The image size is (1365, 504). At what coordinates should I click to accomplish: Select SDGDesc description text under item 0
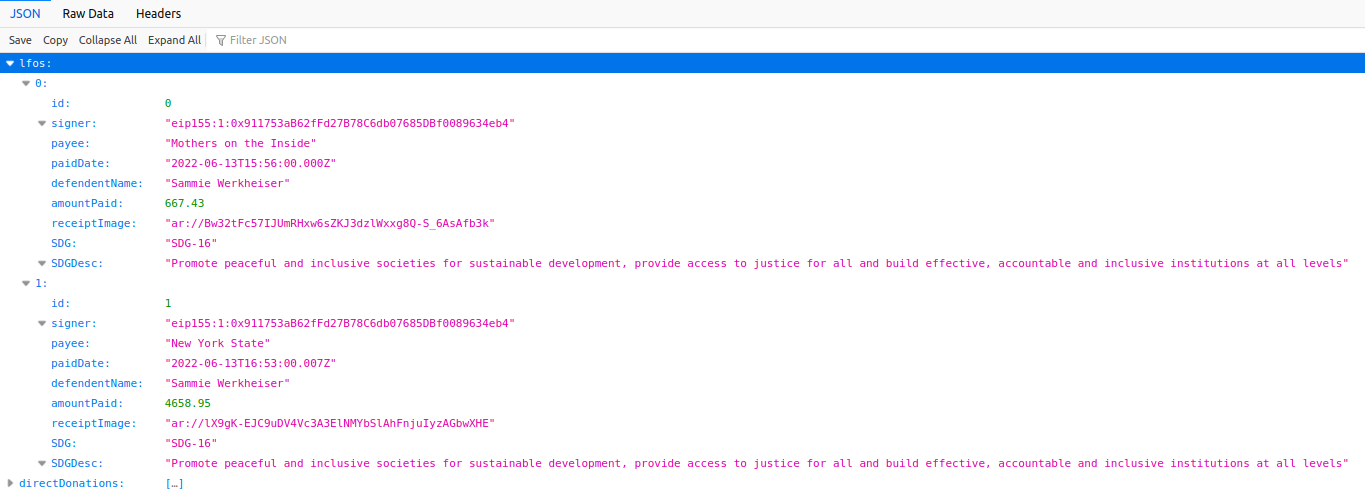[x=757, y=263]
